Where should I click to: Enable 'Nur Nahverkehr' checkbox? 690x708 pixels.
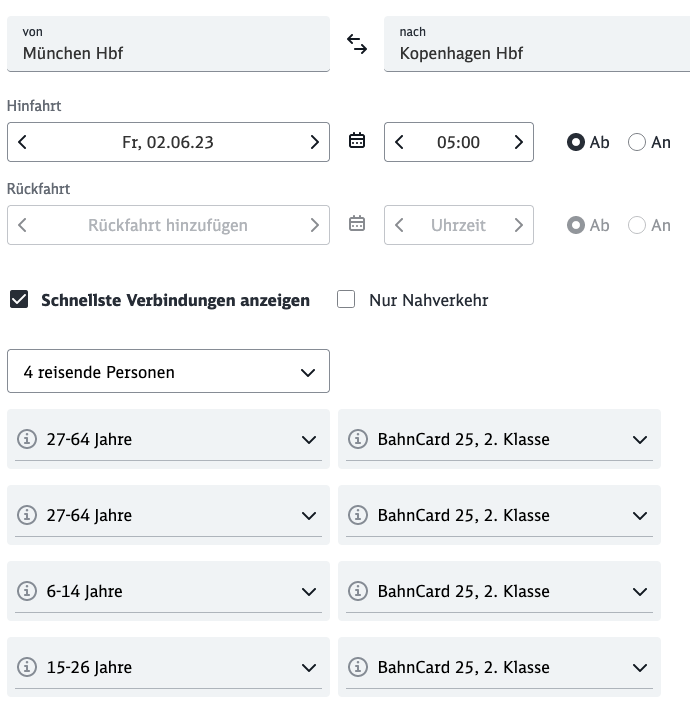click(347, 299)
